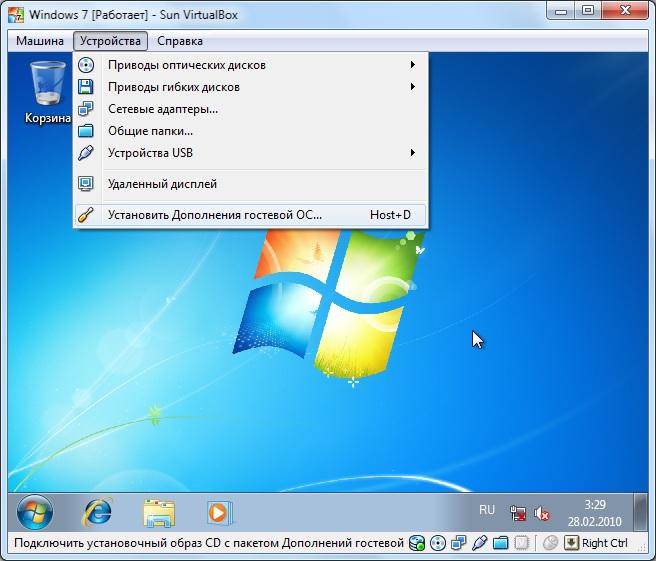Click the hard disk activity status icon

point(416,543)
